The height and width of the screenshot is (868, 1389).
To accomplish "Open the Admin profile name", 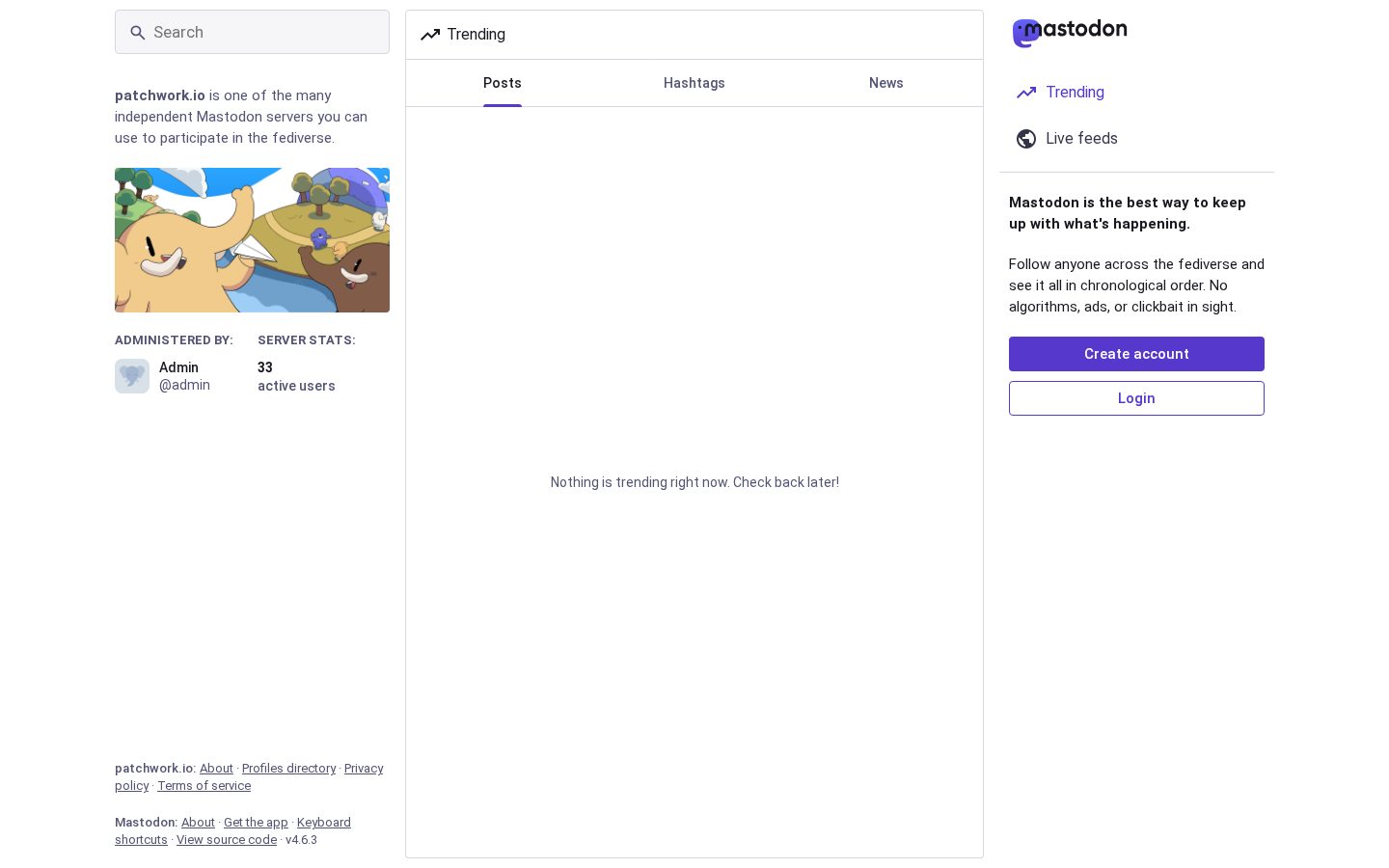I will click(178, 367).
